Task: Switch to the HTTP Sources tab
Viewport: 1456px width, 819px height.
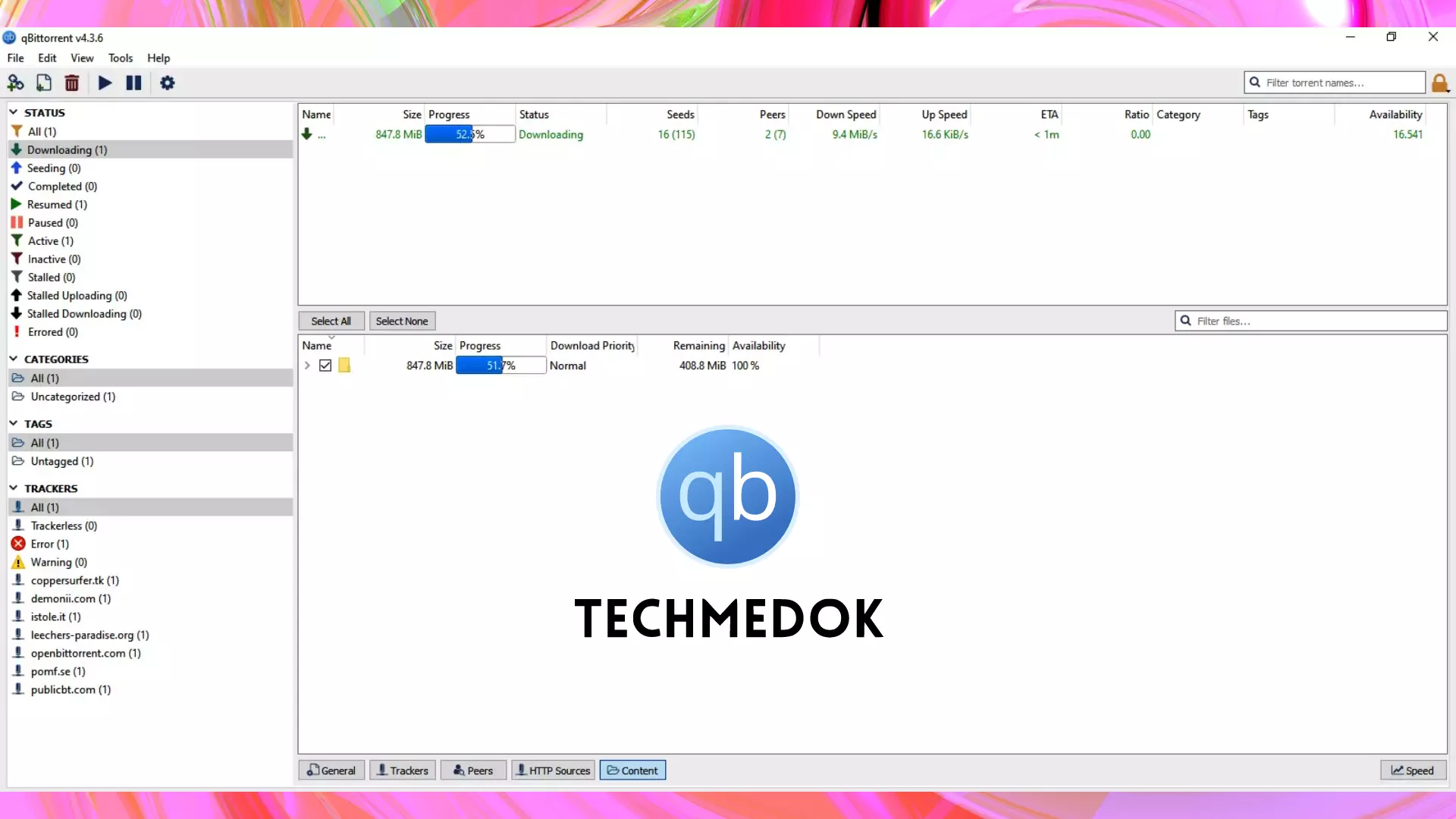Action: pyautogui.click(x=553, y=770)
